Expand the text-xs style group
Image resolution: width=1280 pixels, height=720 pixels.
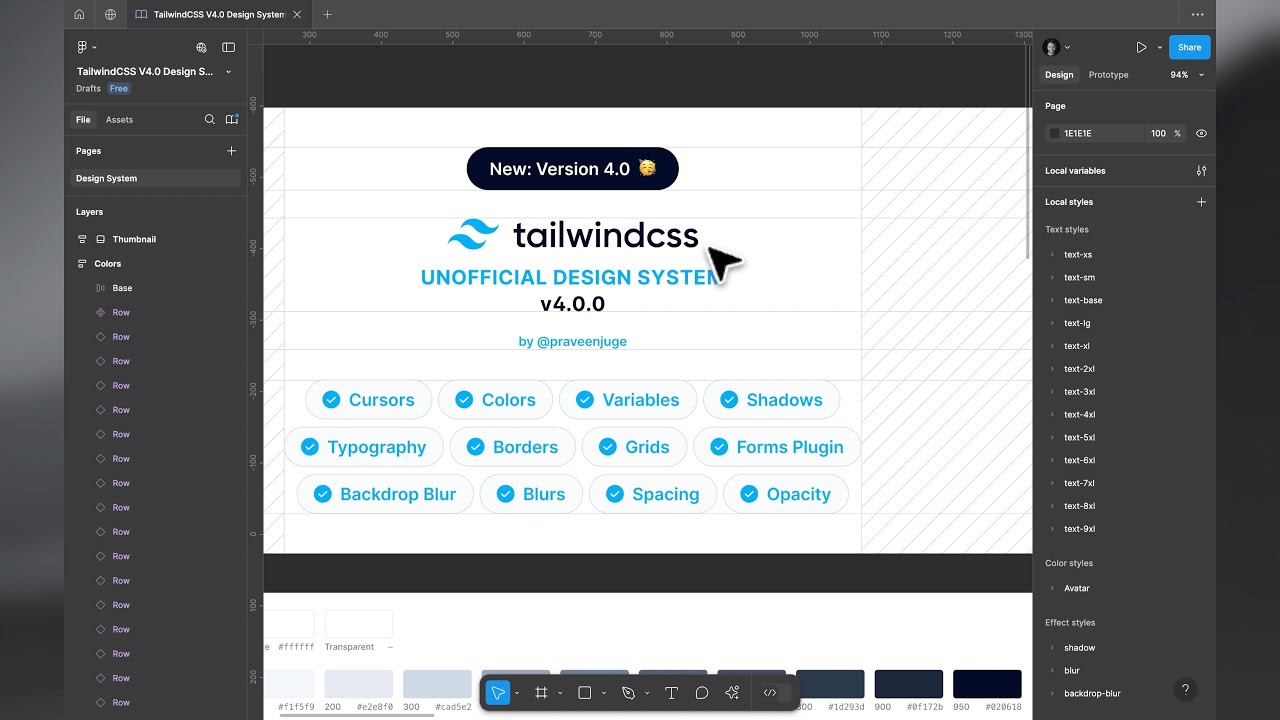click(x=1052, y=255)
